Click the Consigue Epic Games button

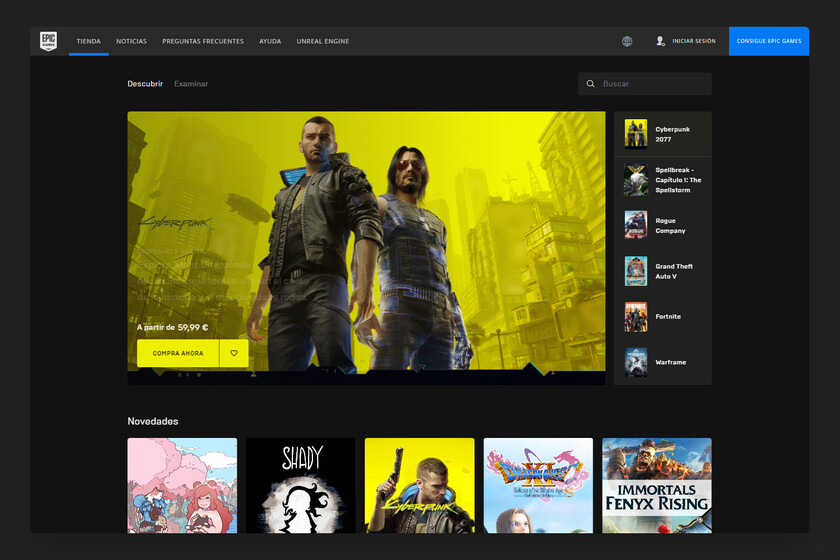click(x=769, y=41)
